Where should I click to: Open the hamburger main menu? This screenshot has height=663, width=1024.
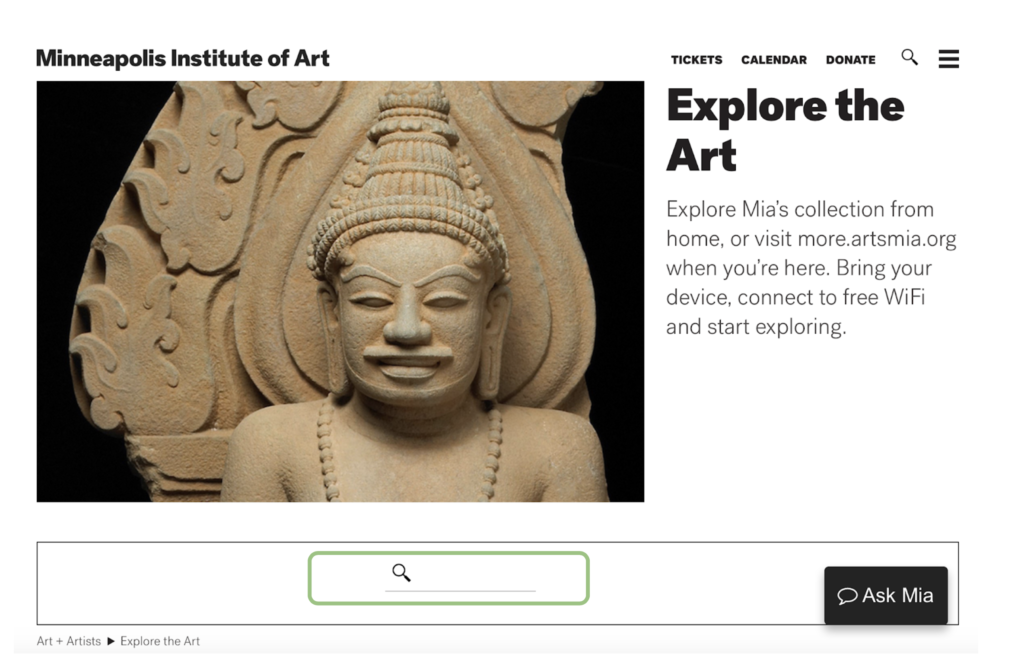948,59
